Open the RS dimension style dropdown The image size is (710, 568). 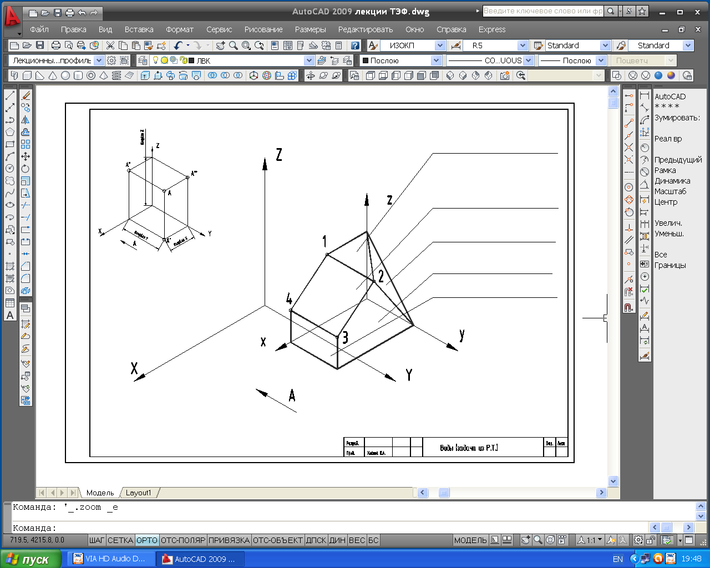tap(522, 46)
